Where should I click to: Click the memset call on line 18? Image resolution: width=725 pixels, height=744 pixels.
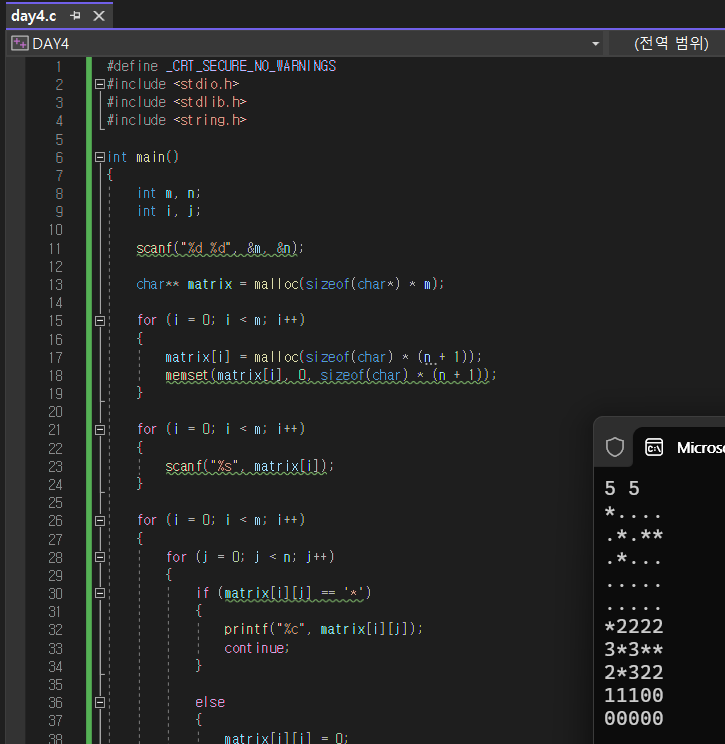click(331, 375)
